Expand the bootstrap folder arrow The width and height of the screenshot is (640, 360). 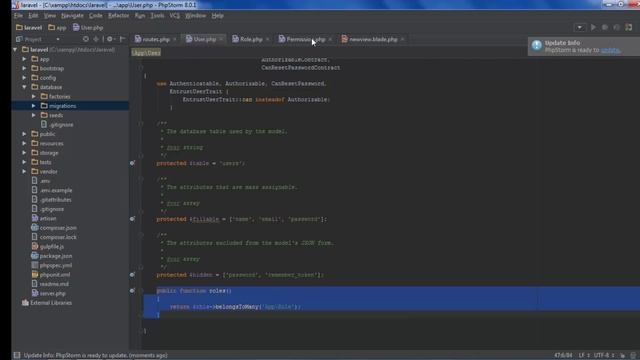coord(24,68)
